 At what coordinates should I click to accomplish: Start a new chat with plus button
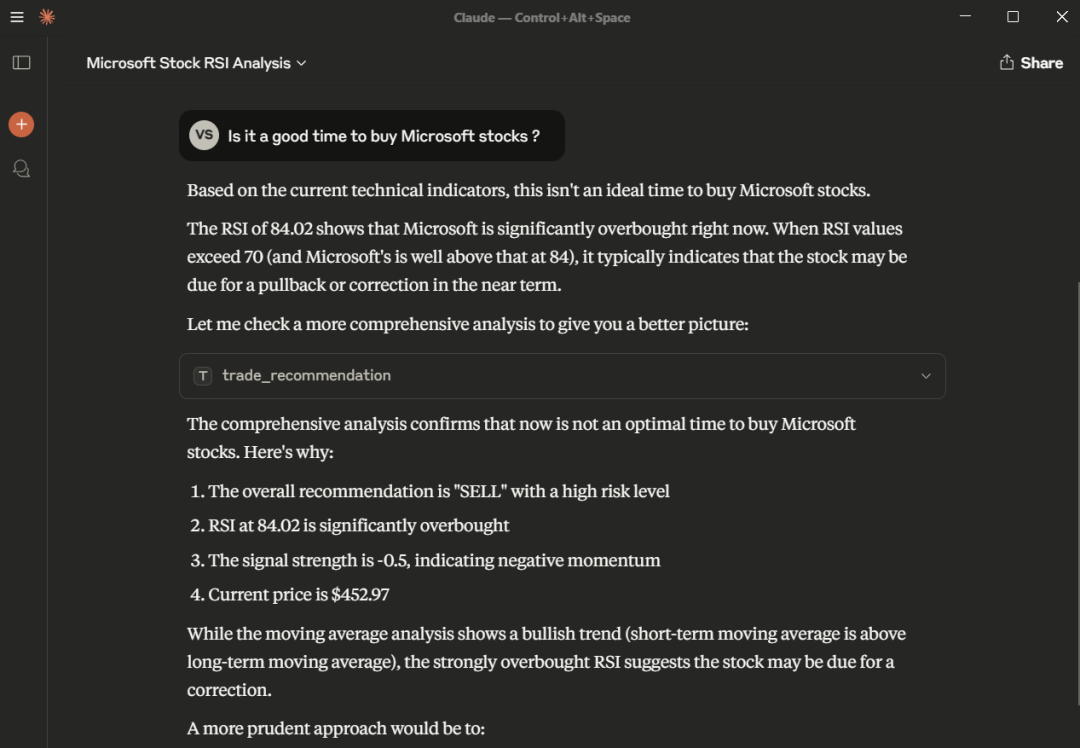point(21,124)
